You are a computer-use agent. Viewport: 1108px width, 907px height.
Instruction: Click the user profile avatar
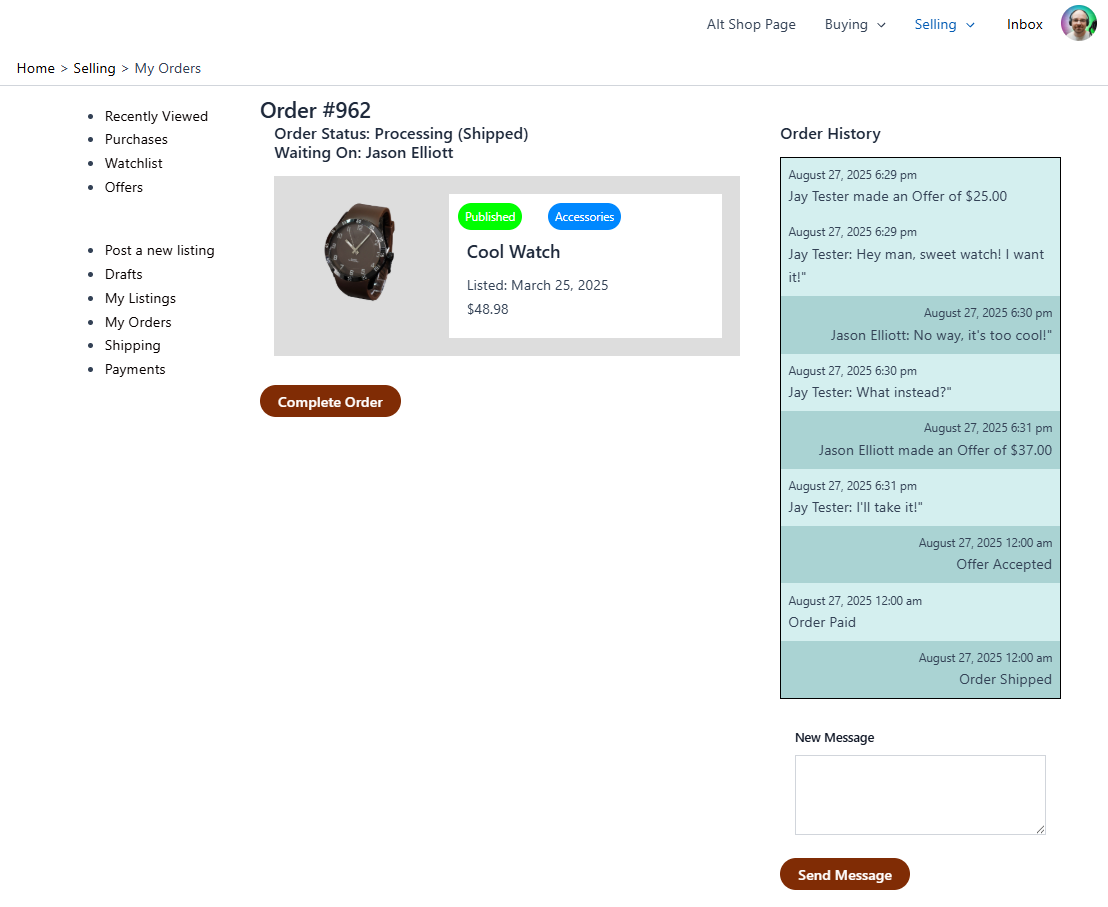tap(1078, 24)
